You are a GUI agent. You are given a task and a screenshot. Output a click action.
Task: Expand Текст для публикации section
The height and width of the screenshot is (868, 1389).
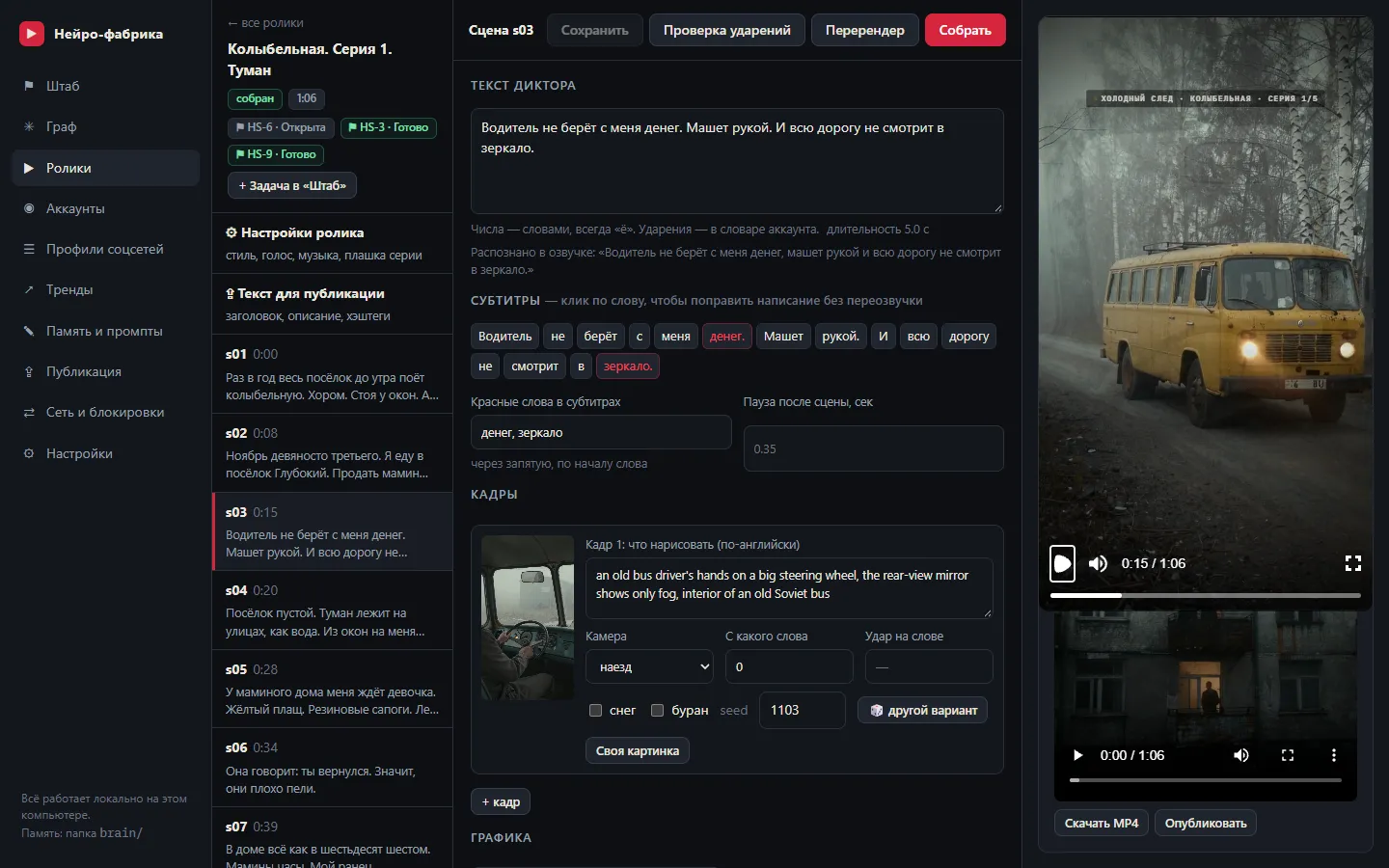[x=332, y=304]
